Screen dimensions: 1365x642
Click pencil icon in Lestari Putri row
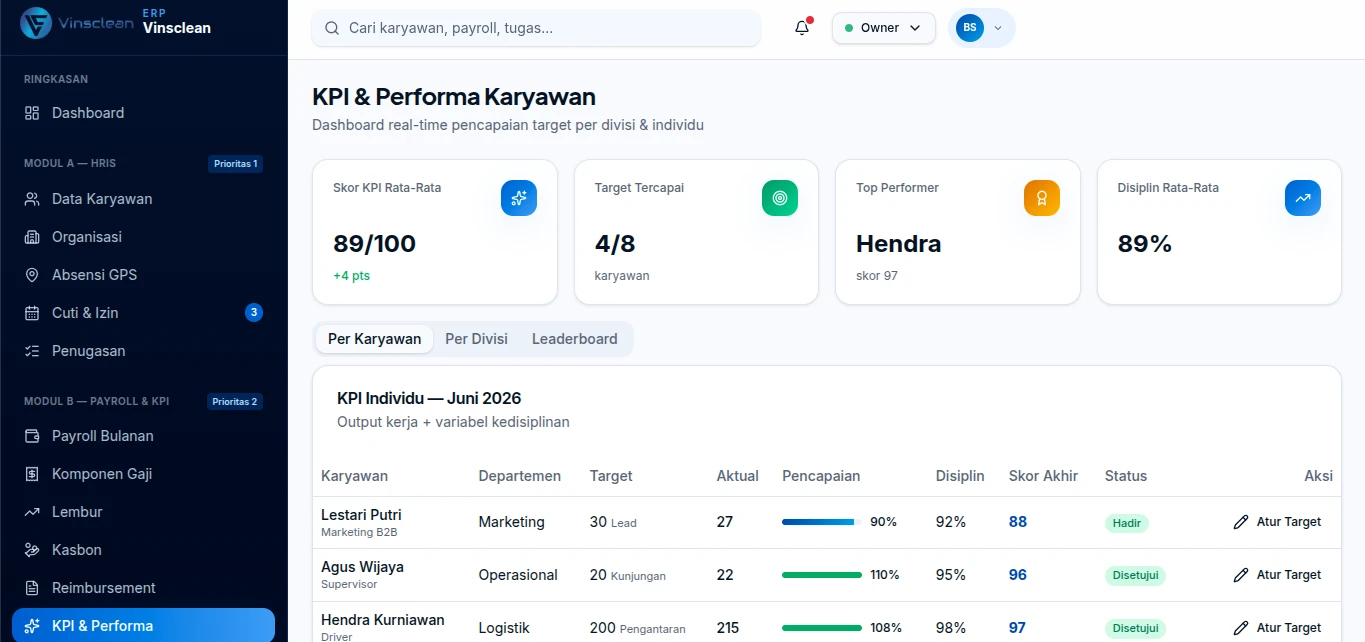pyautogui.click(x=1241, y=522)
